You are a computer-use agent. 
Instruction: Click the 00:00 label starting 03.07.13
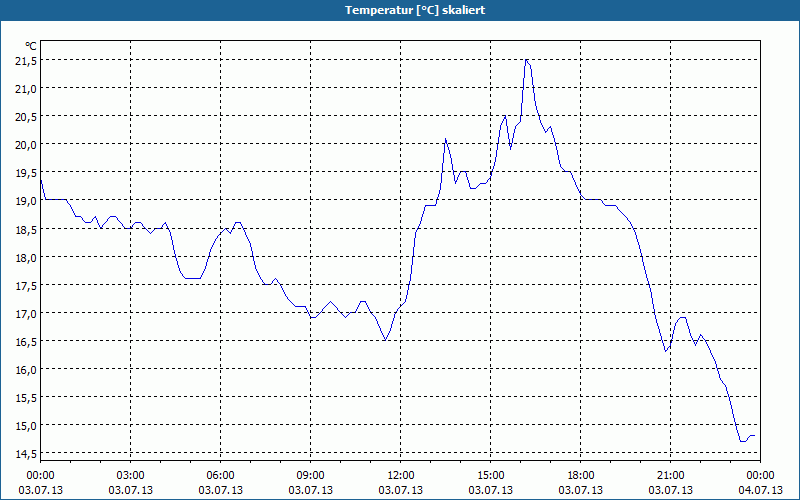tap(41, 476)
